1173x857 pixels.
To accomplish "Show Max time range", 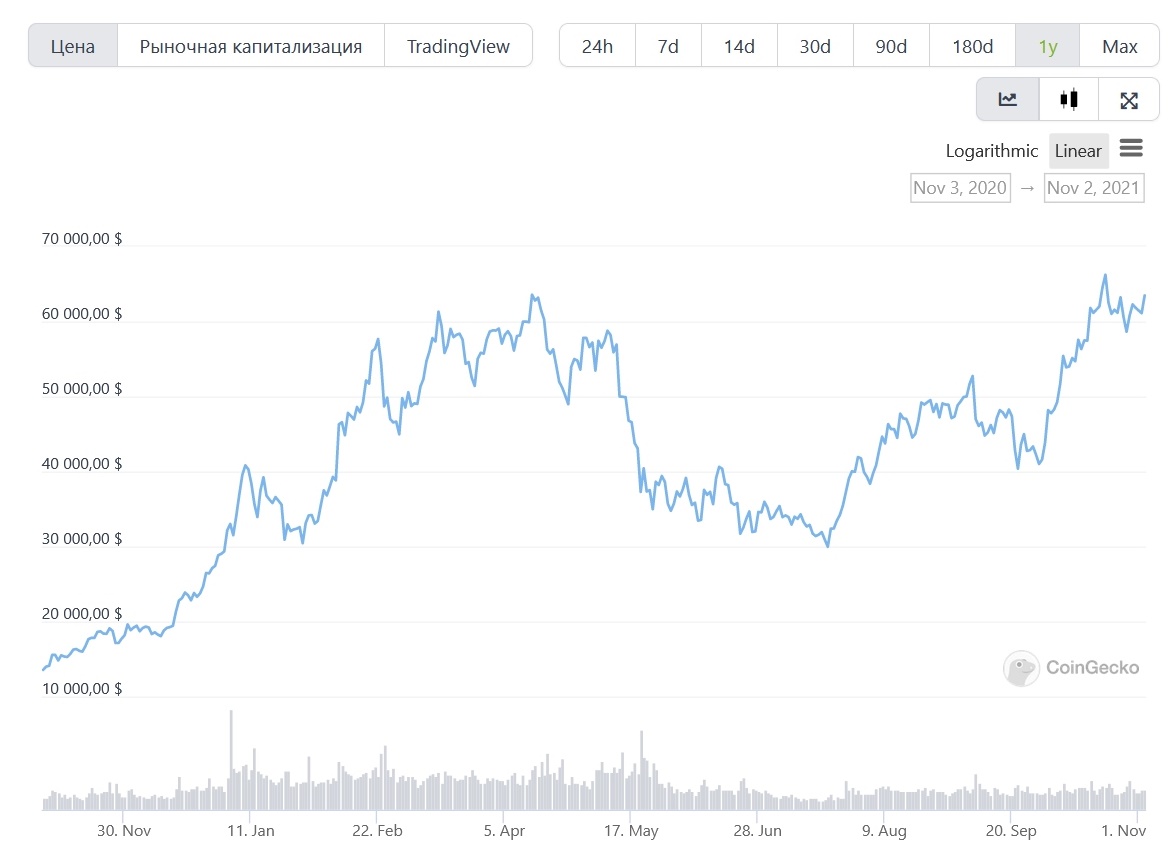I will coord(1120,46).
